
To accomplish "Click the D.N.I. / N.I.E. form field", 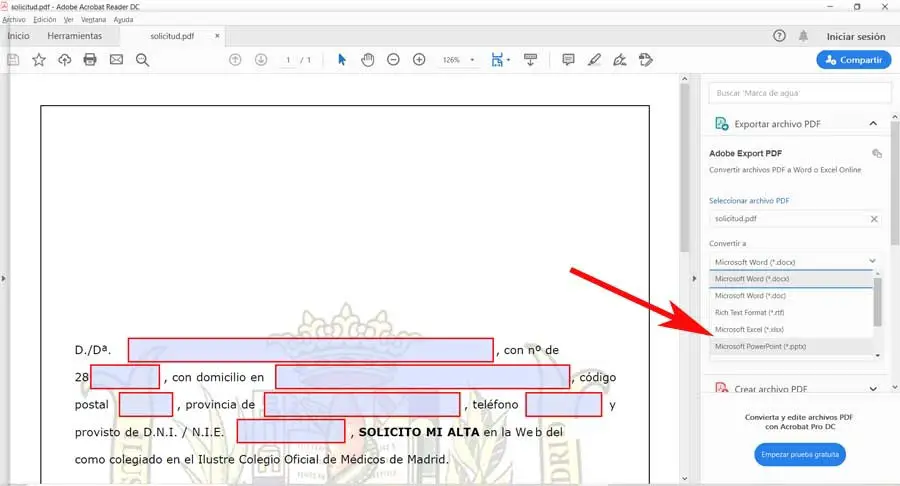I will coord(291,431).
